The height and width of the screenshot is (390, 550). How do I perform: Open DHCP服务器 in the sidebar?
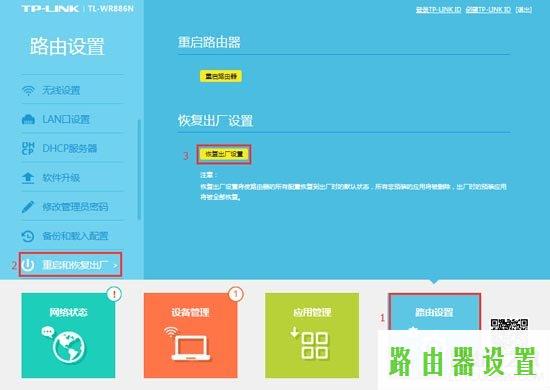click(72, 148)
